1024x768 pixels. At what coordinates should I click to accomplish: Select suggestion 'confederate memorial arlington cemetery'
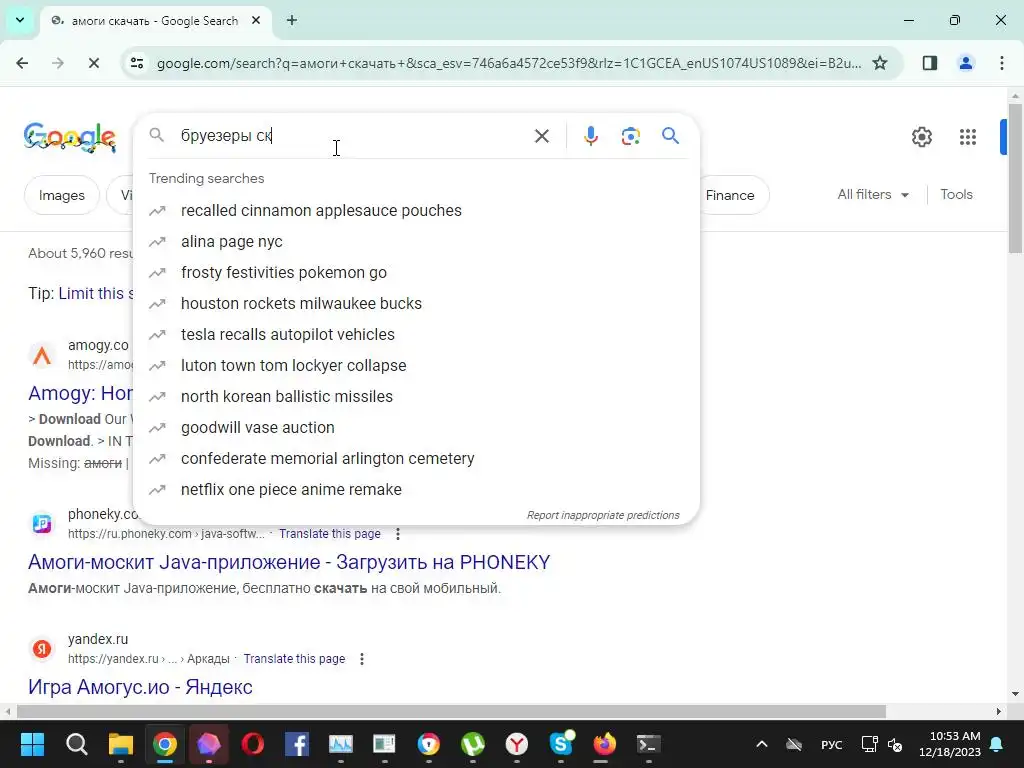(x=417, y=458)
